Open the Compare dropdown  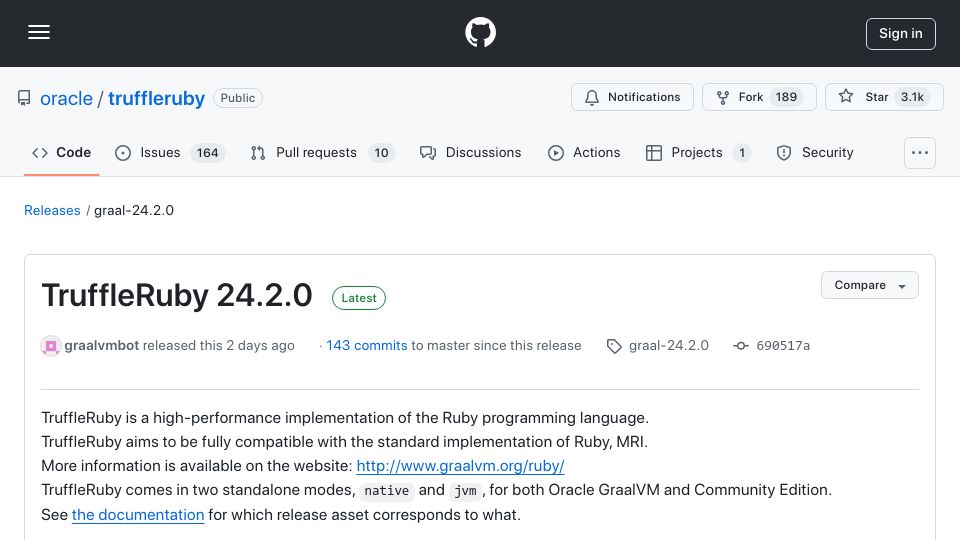869,285
